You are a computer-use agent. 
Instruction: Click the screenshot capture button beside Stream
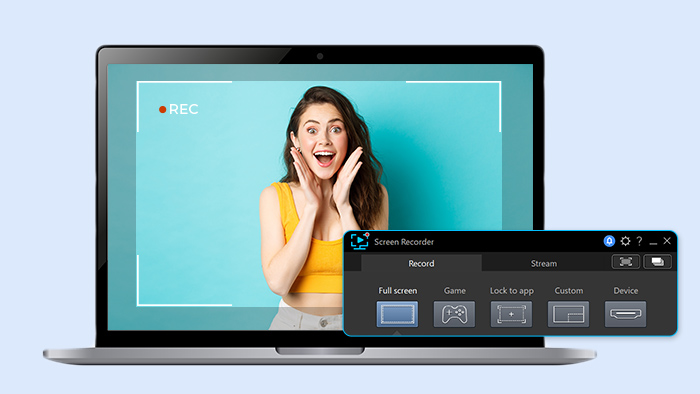point(625,262)
